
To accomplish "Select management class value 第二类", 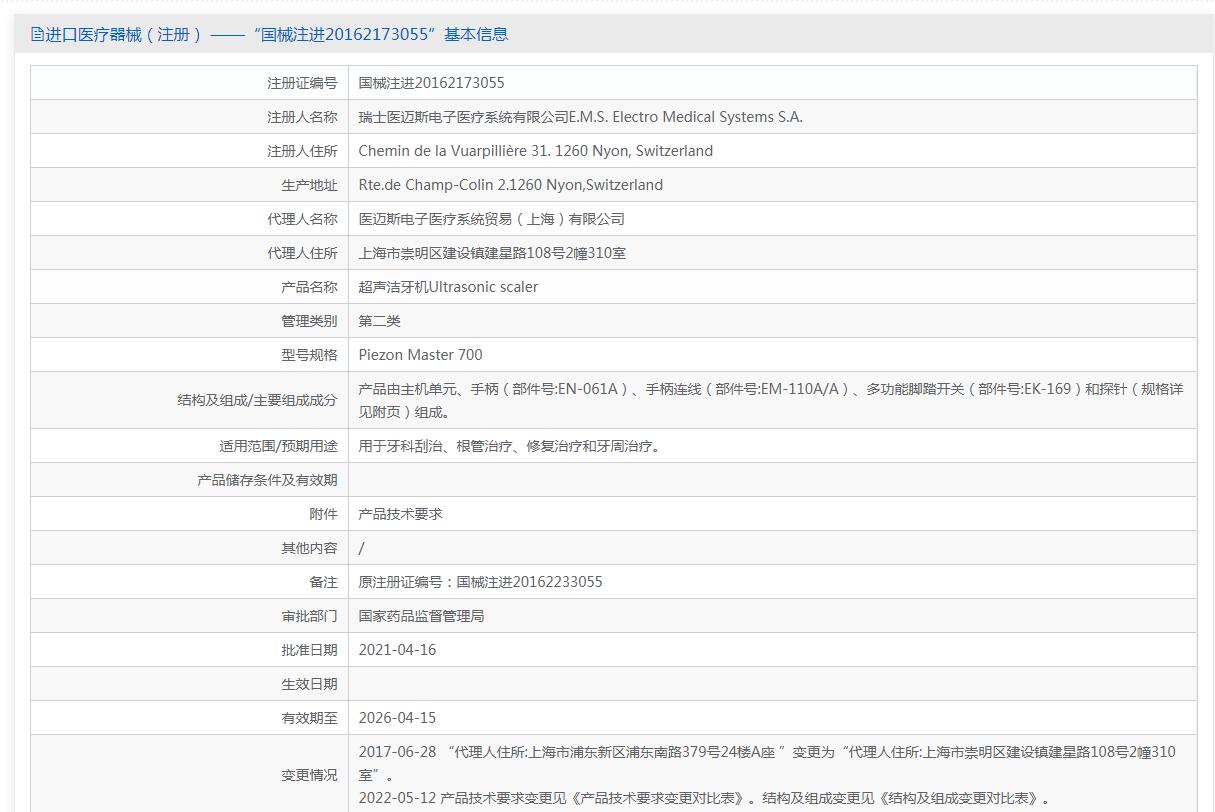I will click(x=380, y=321).
